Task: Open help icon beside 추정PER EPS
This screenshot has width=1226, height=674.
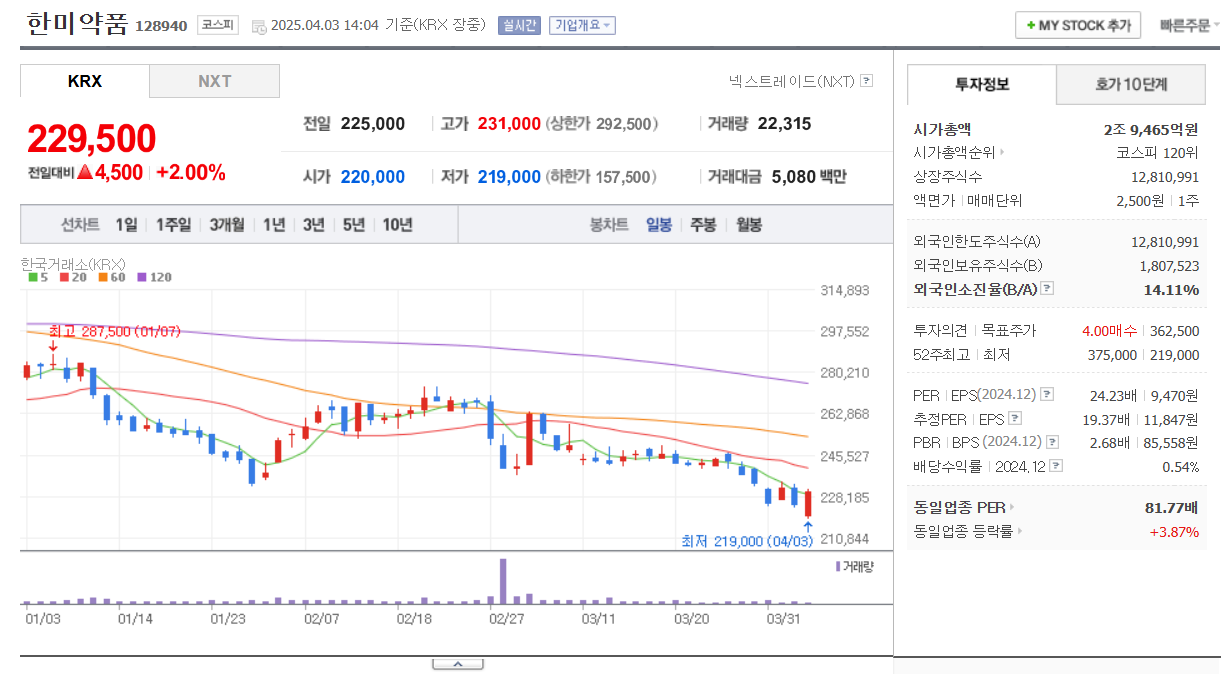Action: coord(1015,418)
